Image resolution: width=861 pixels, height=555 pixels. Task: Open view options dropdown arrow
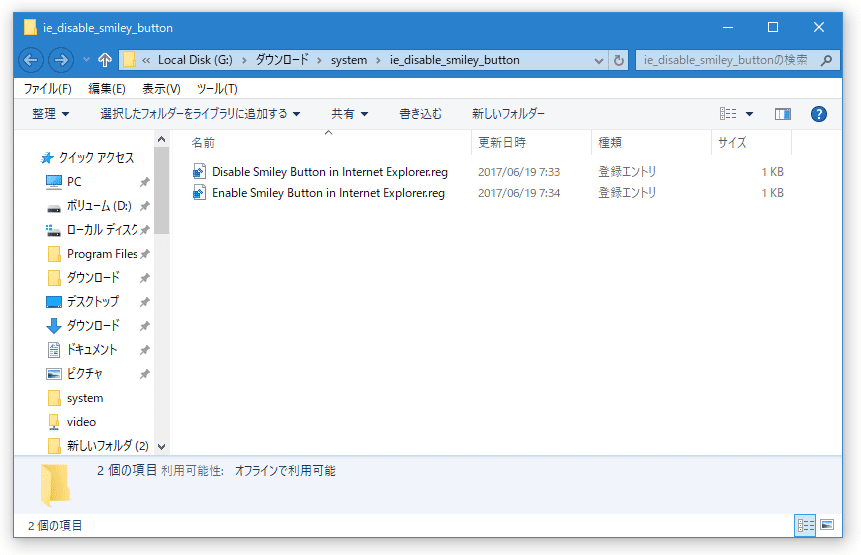point(750,114)
